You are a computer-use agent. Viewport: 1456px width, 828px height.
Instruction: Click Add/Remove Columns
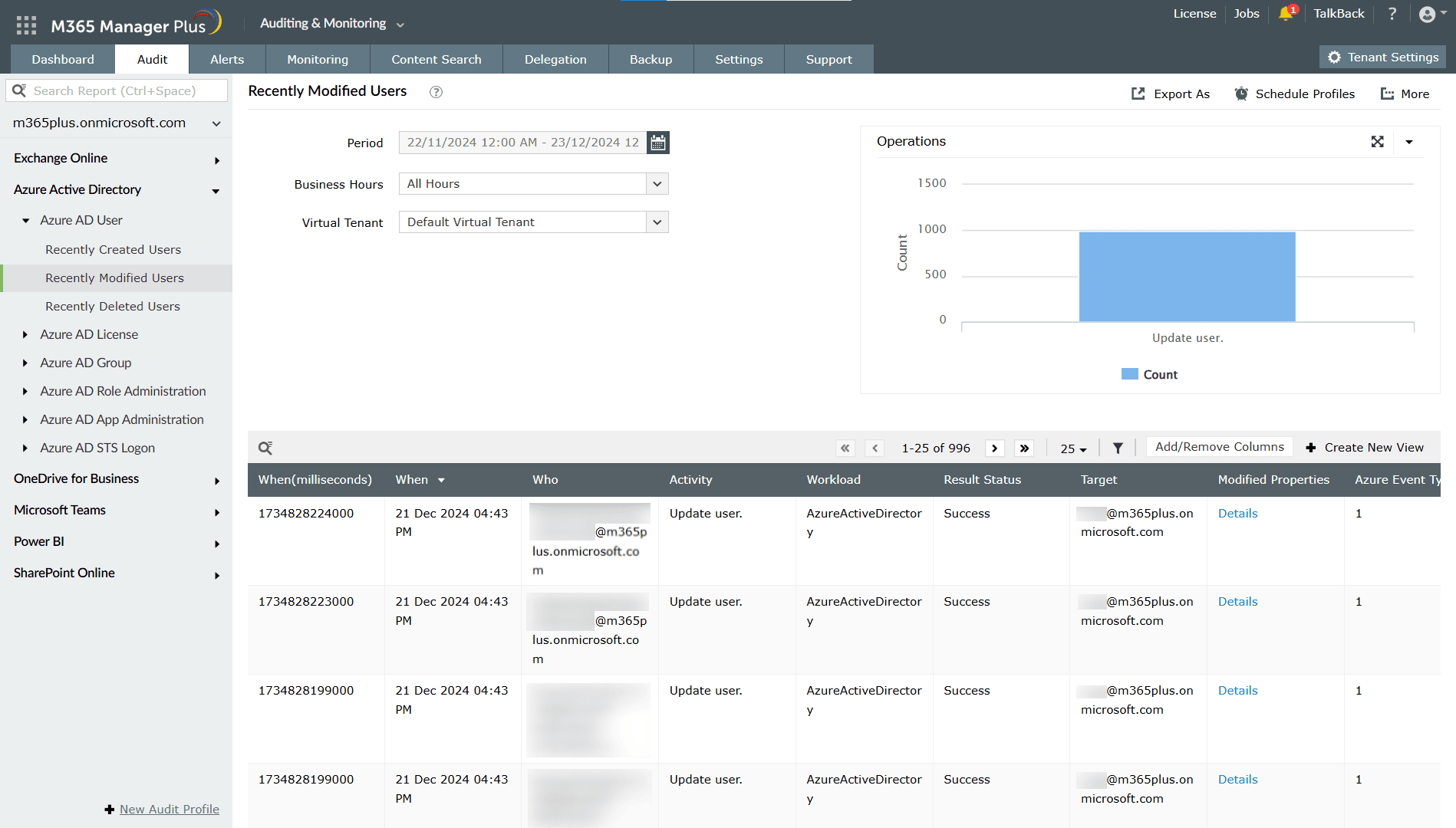[x=1220, y=447]
